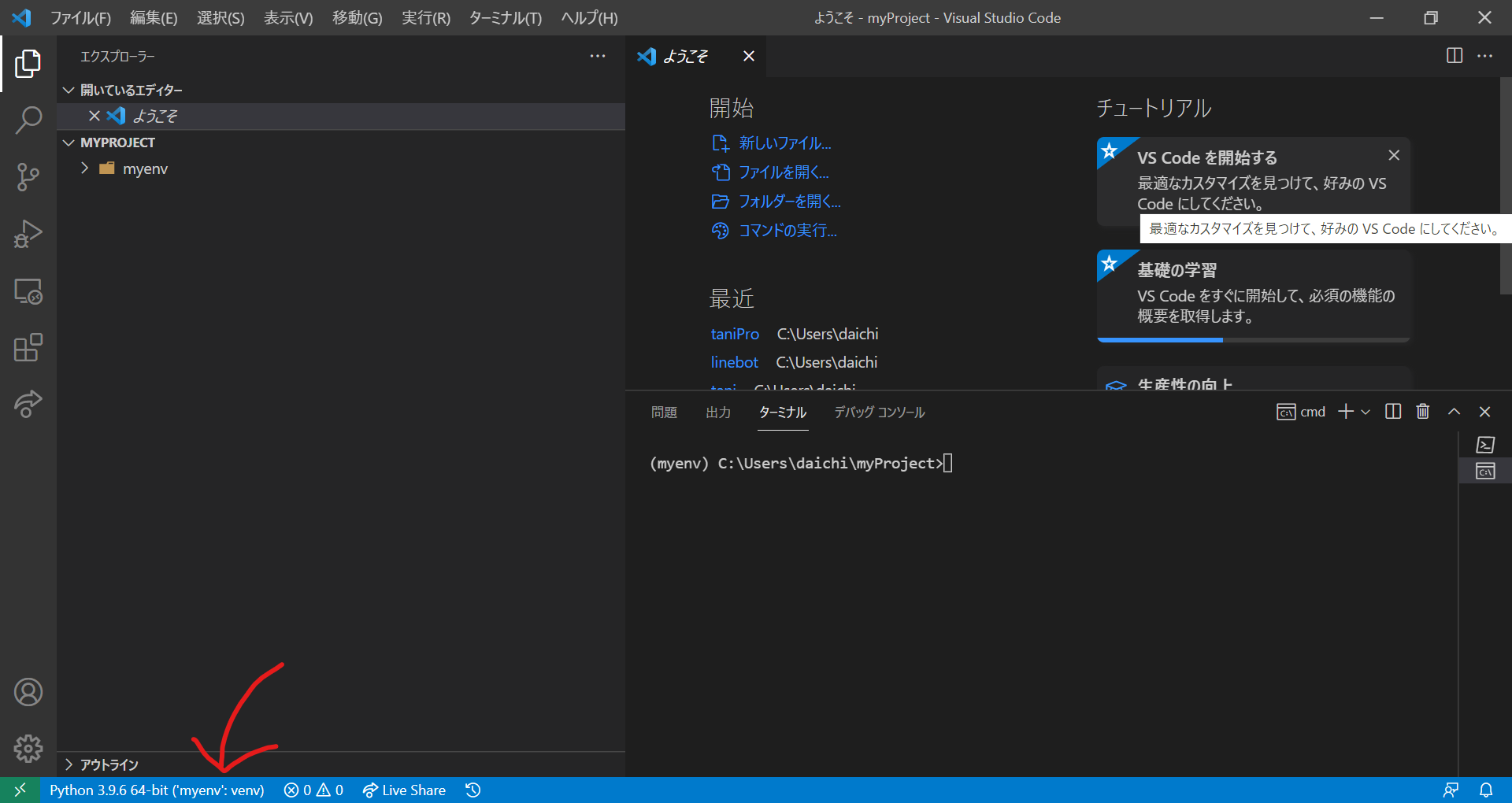Switch to the デバッグ コンソール tab

click(x=879, y=412)
